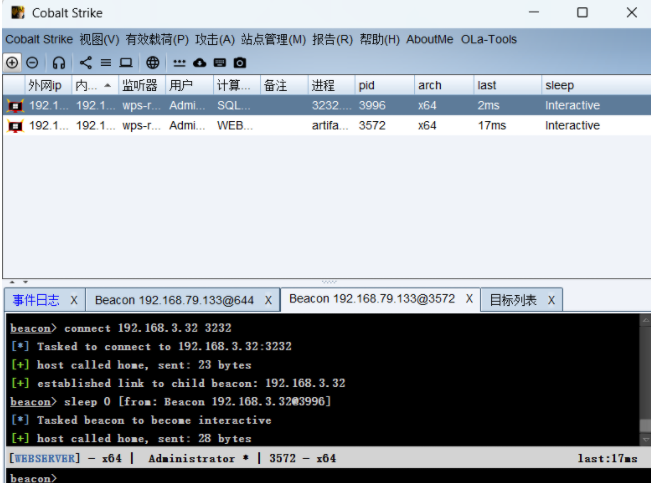Screen dimensions: 651x483
Task: Open the 视图(V) menu
Action: [x=99, y=39]
